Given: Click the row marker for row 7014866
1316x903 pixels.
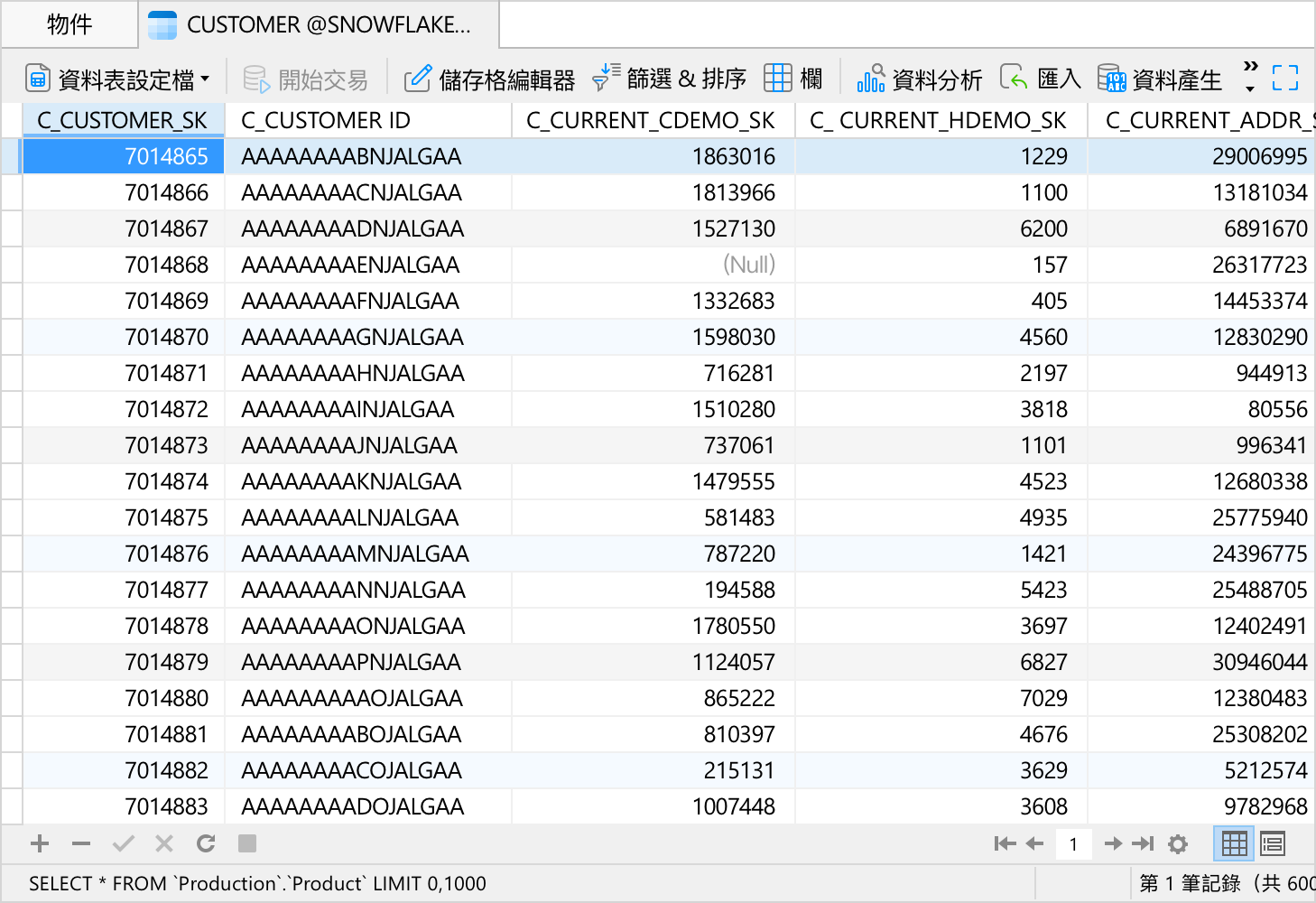Looking at the screenshot, I should click(11, 192).
